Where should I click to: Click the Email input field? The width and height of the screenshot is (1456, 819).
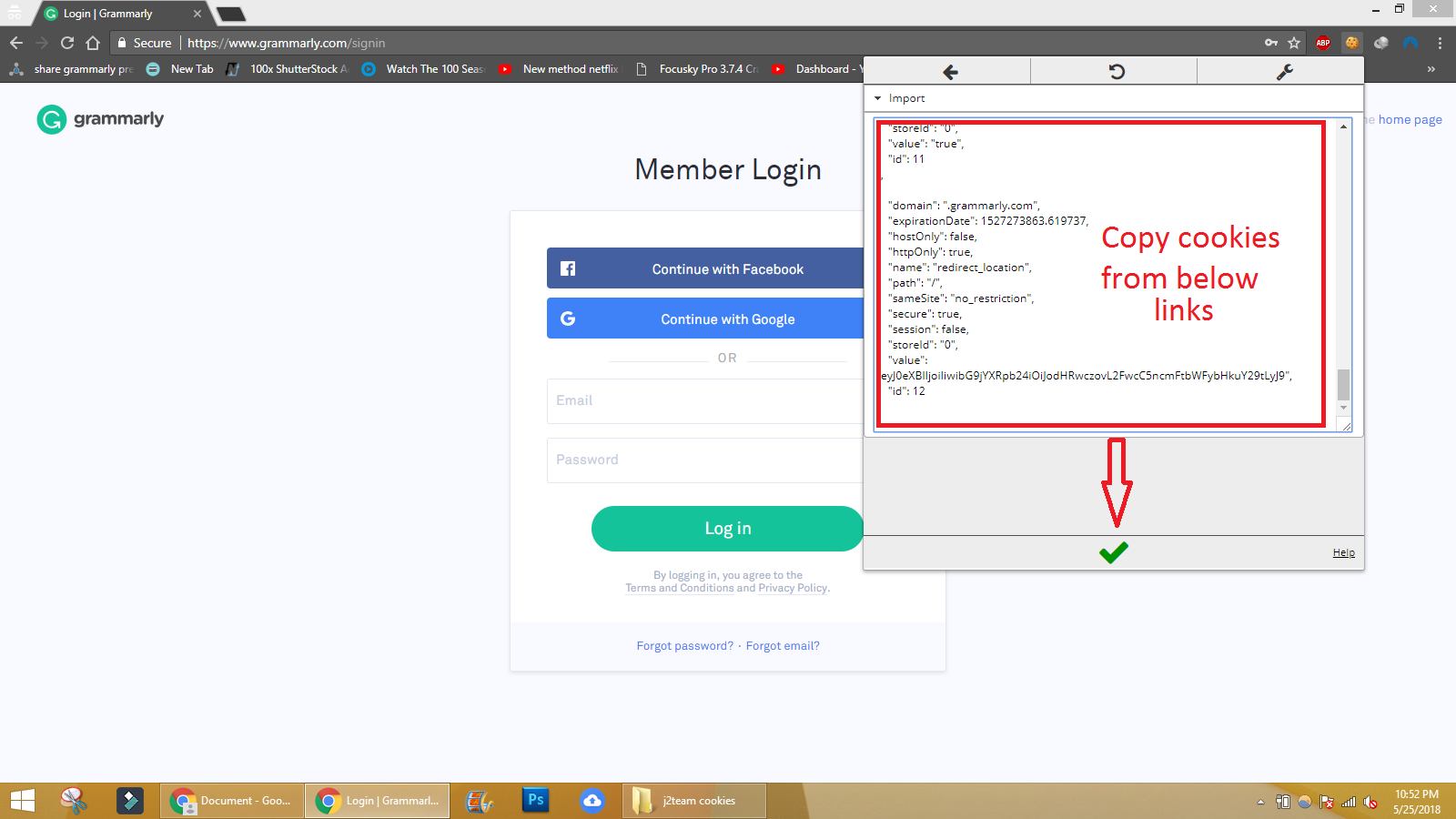click(x=705, y=401)
